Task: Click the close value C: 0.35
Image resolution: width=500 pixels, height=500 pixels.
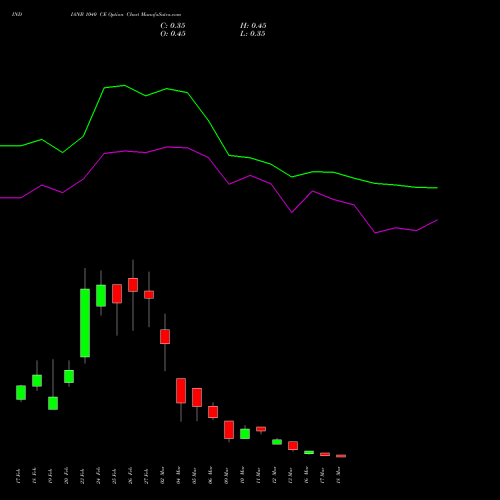Action: (173, 26)
